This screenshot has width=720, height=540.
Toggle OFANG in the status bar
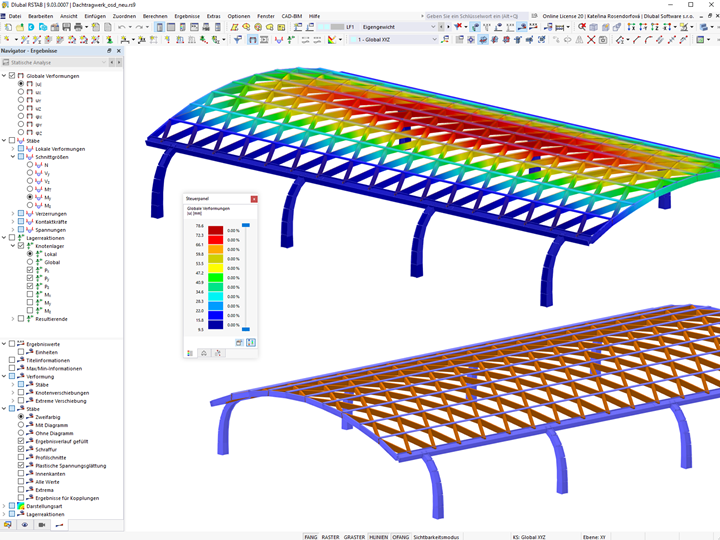[401, 536]
